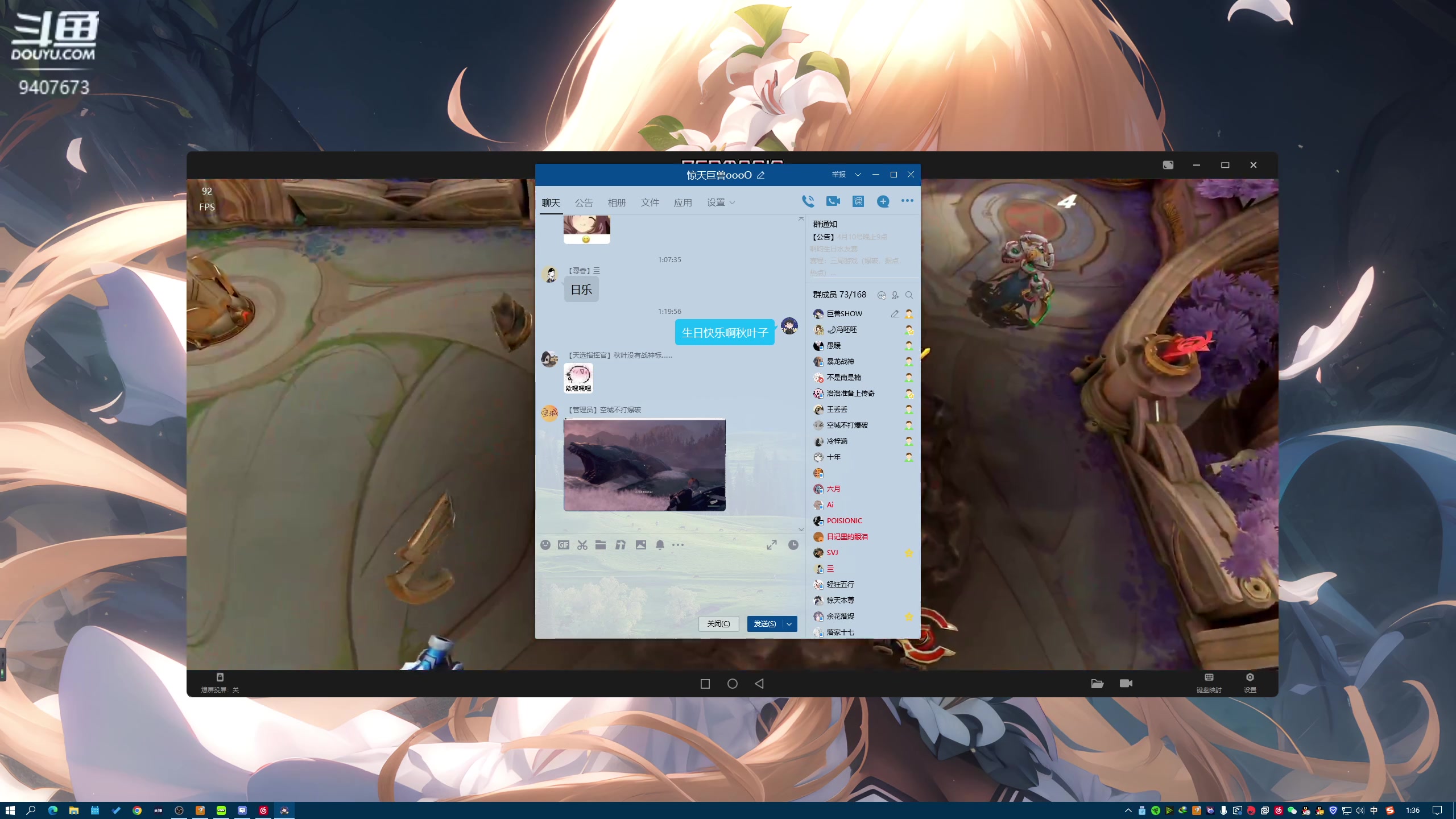
Task: Open the whale image sent by 空城不打爆破
Action: click(x=644, y=465)
